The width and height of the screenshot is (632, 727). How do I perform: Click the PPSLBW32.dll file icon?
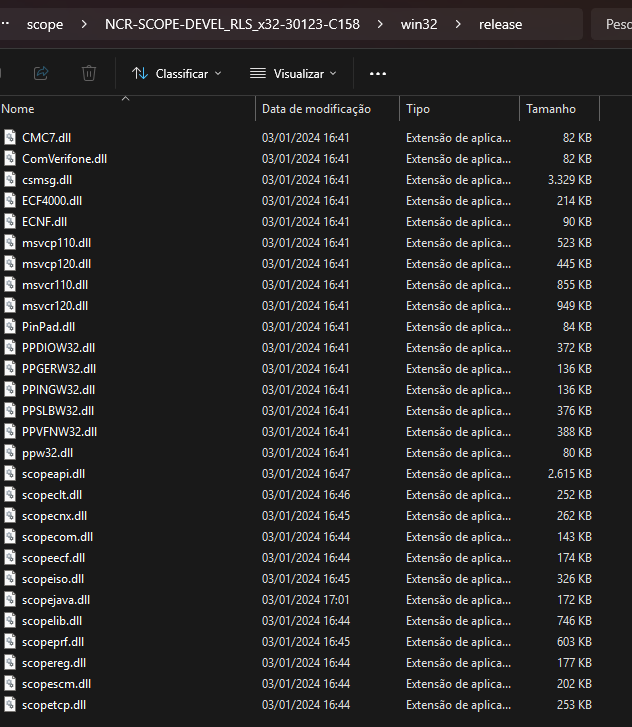(10, 411)
